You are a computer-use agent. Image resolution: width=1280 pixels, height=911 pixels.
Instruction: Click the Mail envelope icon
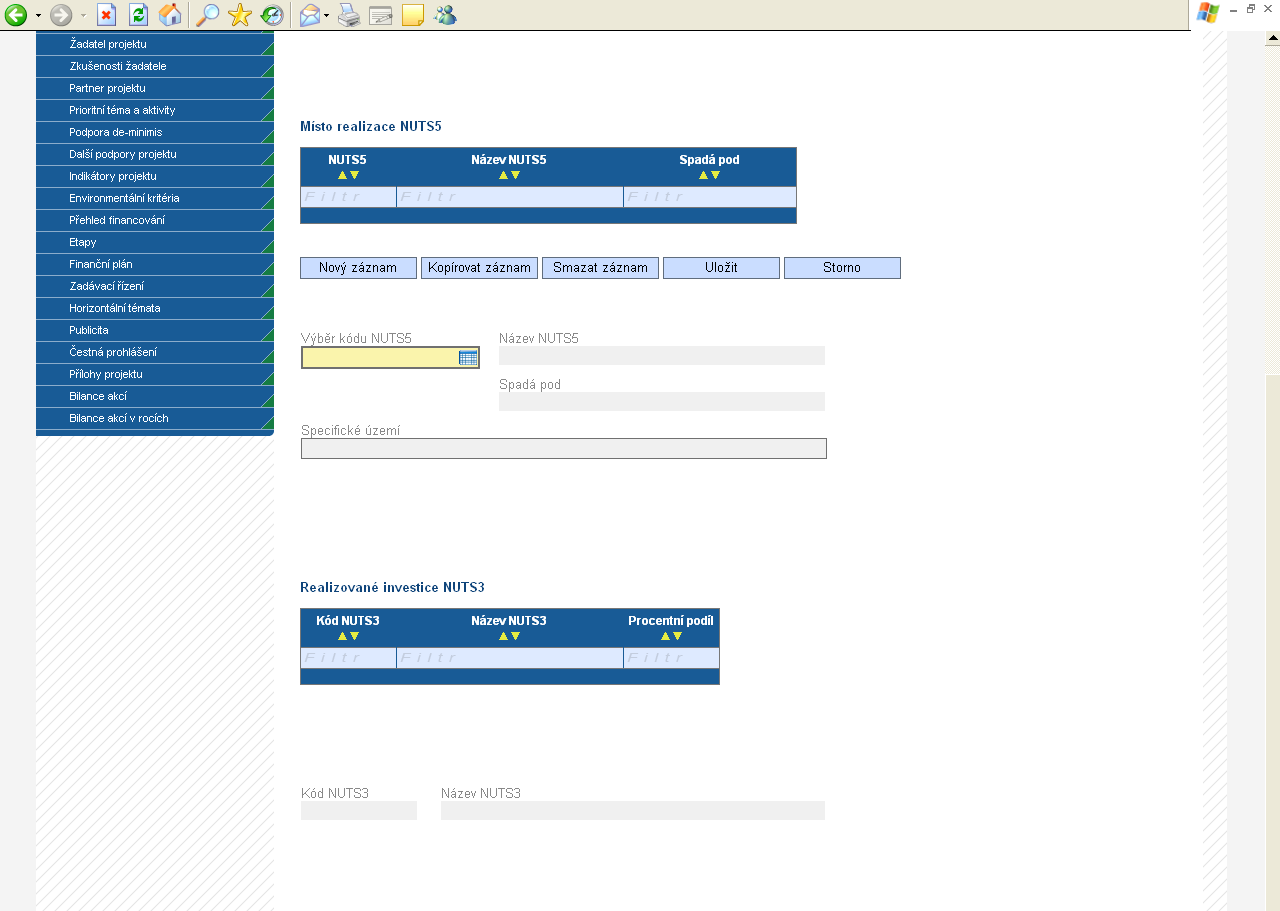pyautogui.click(x=311, y=14)
